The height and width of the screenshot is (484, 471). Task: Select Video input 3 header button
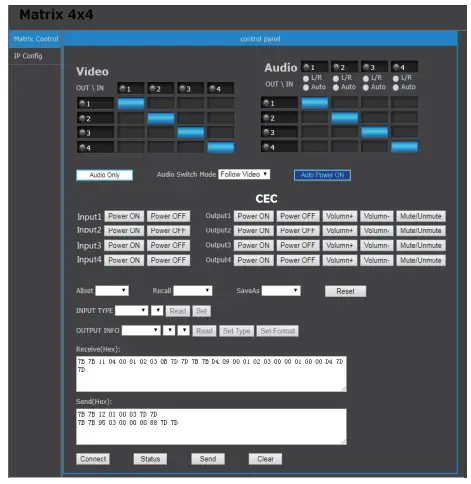pyautogui.click(x=191, y=88)
